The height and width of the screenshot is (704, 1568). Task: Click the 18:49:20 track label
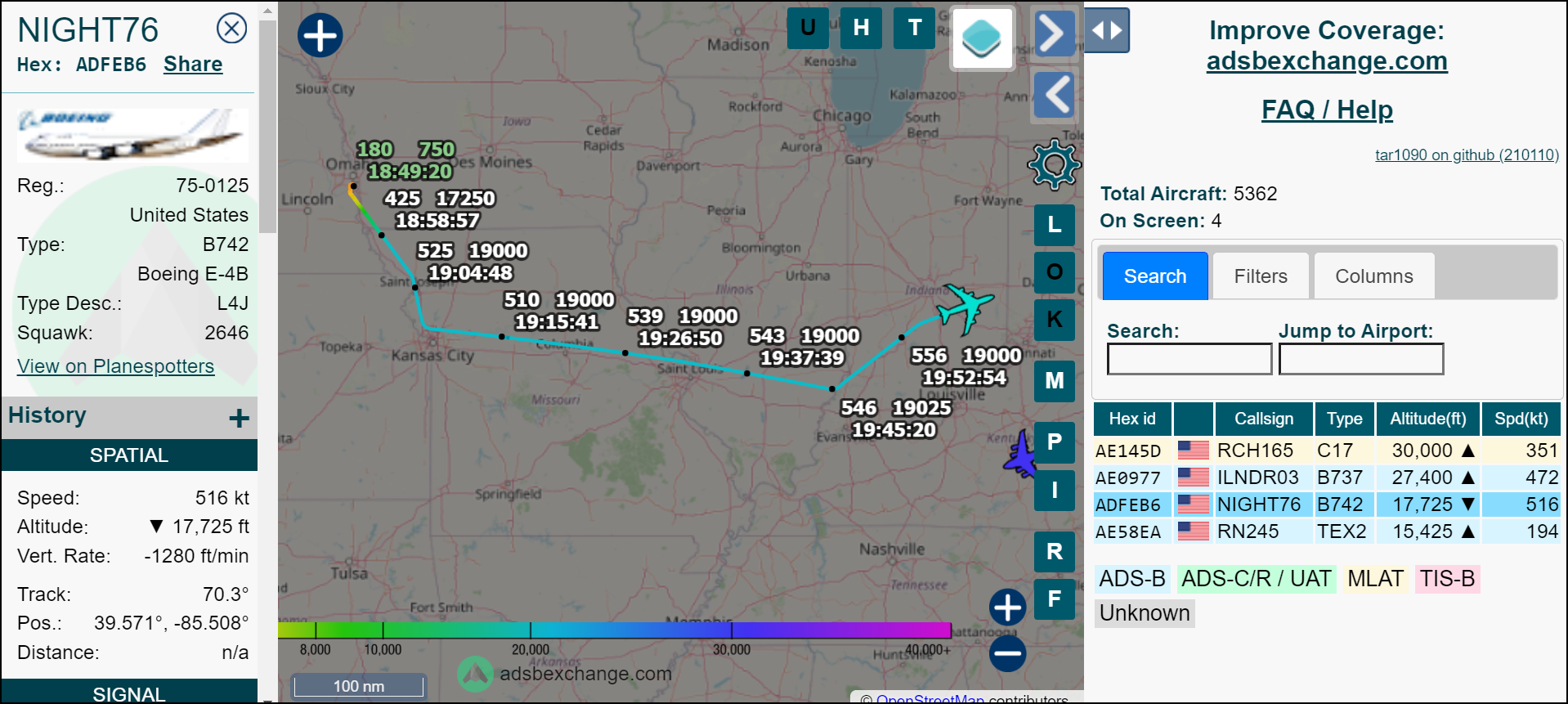tap(410, 172)
